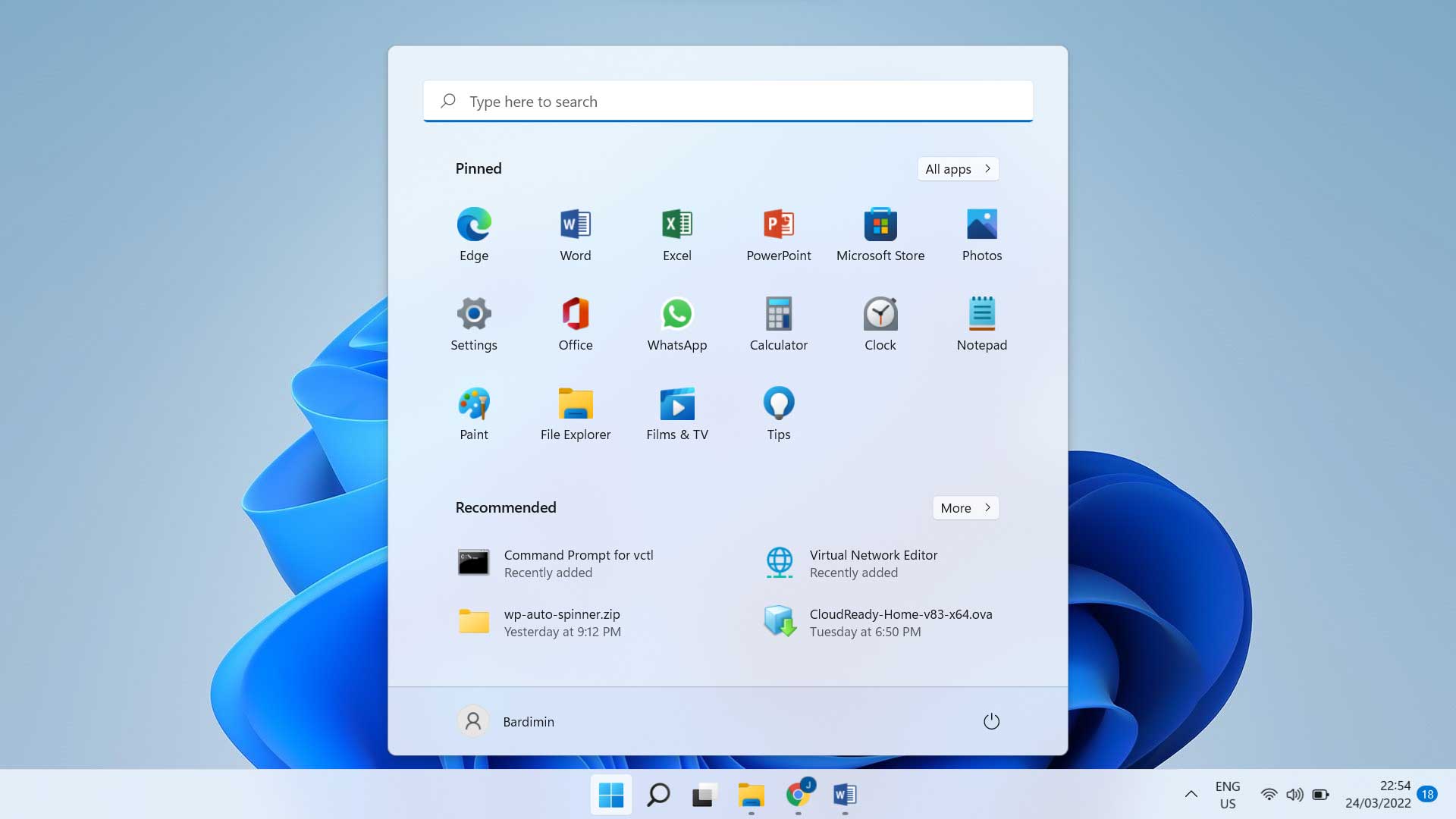
Task: Open Microsoft Edge browser
Action: [x=473, y=224]
